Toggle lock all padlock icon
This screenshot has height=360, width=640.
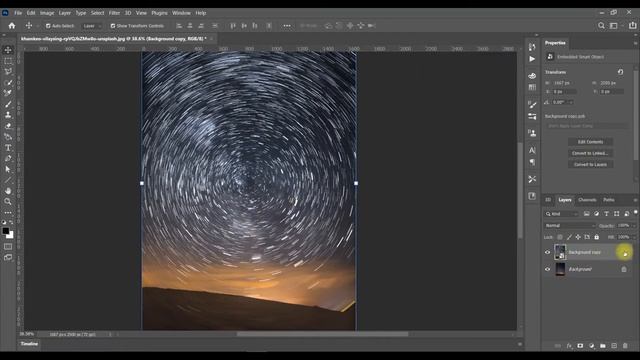(x=597, y=237)
